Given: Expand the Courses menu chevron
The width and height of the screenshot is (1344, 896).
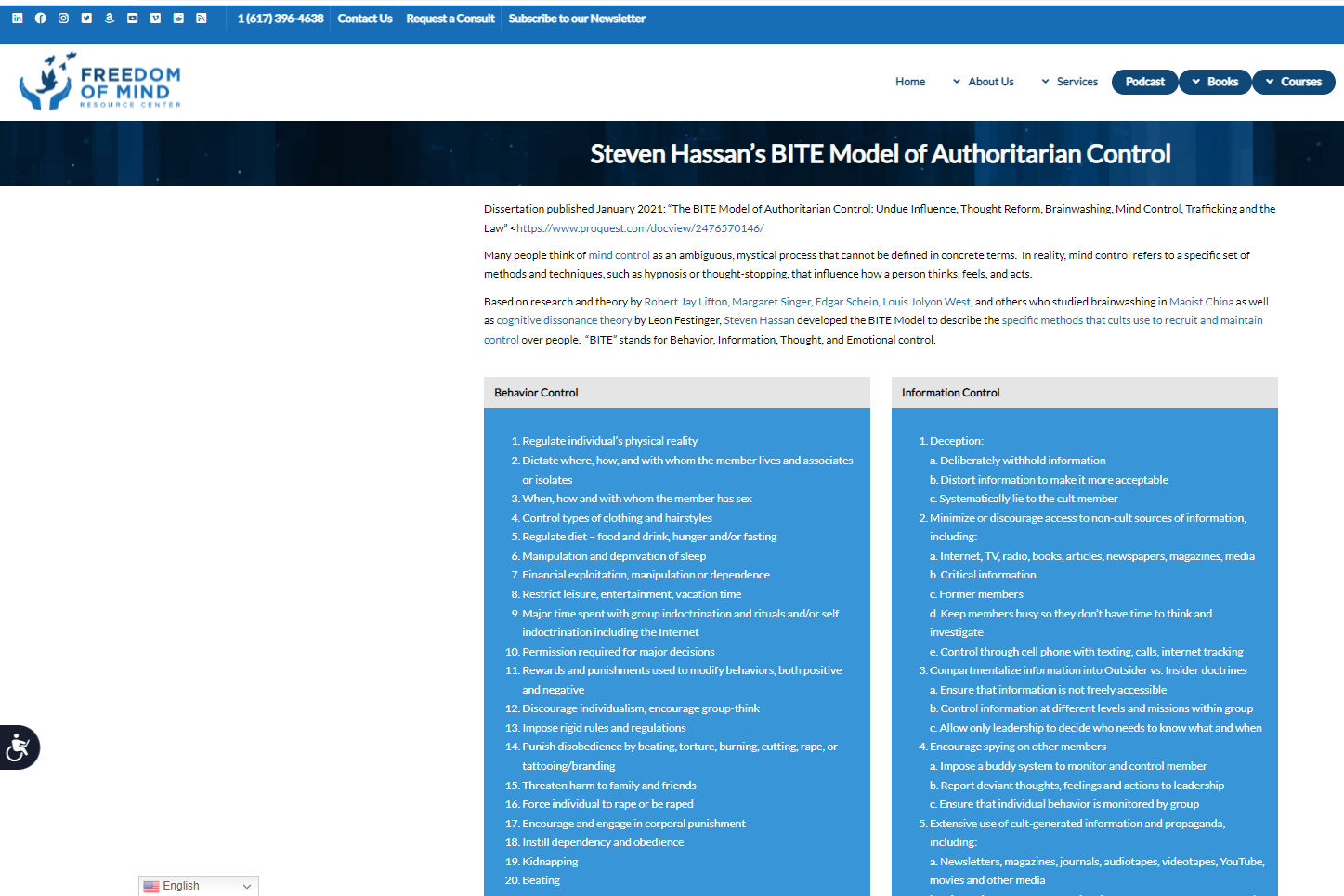Looking at the screenshot, I should (x=1270, y=82).
